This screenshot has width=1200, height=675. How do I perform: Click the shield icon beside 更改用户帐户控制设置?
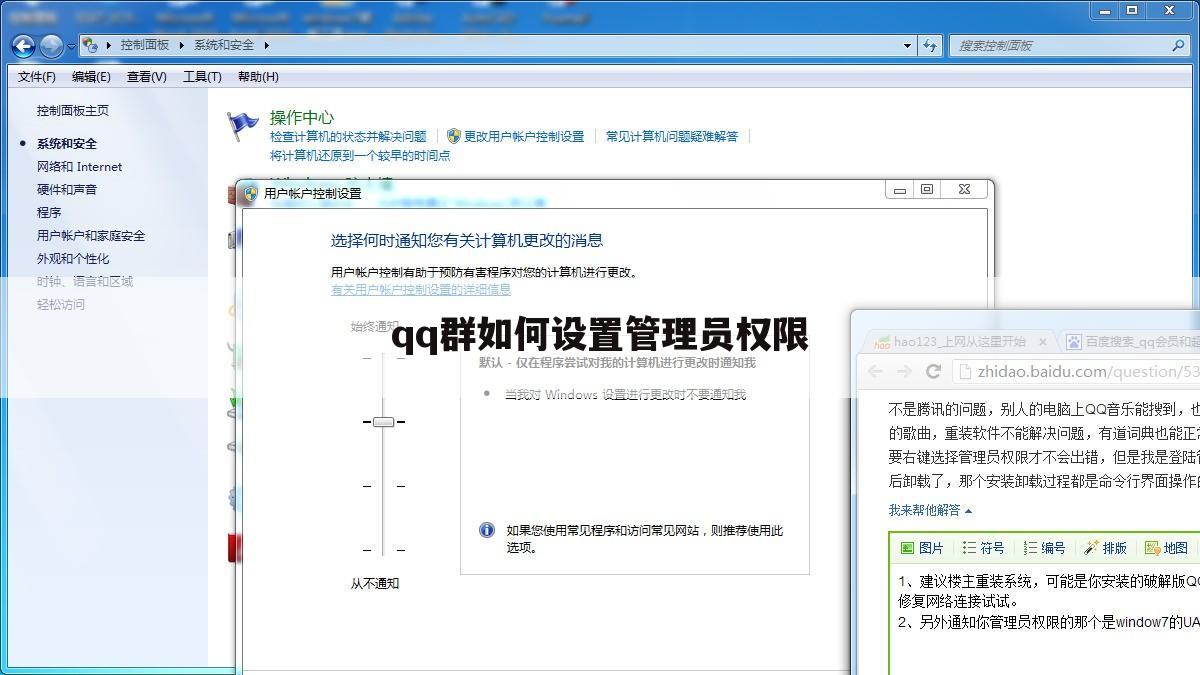point(453,136)
